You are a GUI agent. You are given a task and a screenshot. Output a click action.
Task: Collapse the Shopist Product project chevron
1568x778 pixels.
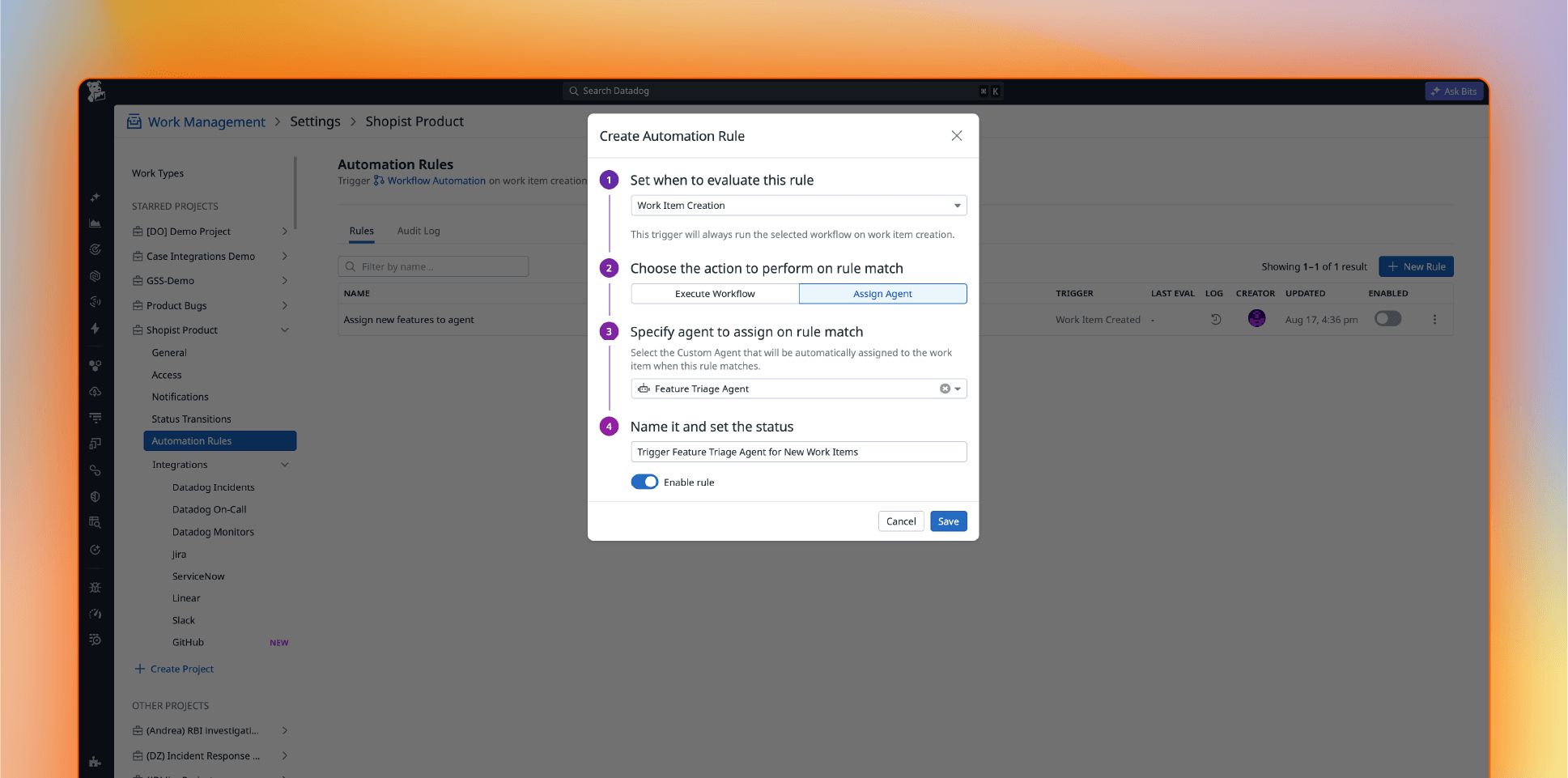pyautogui.click(x=285, y=330)
